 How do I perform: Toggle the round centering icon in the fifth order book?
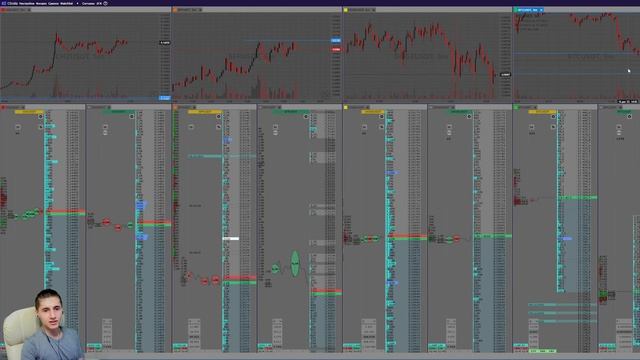(381, 116)
